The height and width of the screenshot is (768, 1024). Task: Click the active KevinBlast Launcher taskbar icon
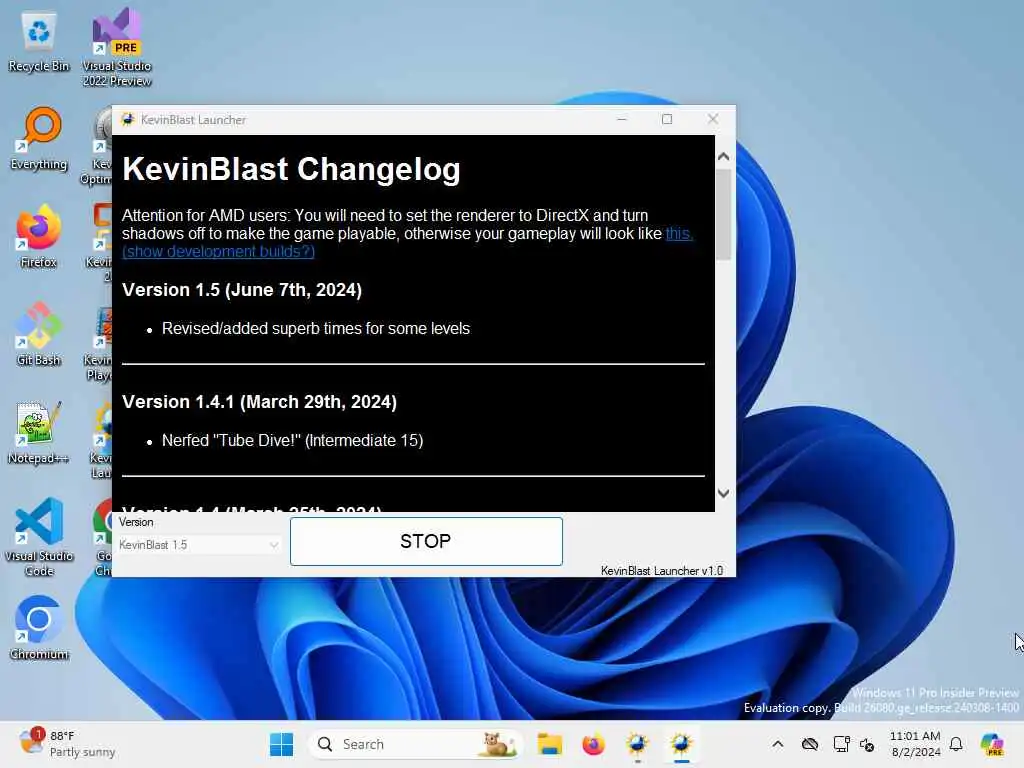(681, 744)
